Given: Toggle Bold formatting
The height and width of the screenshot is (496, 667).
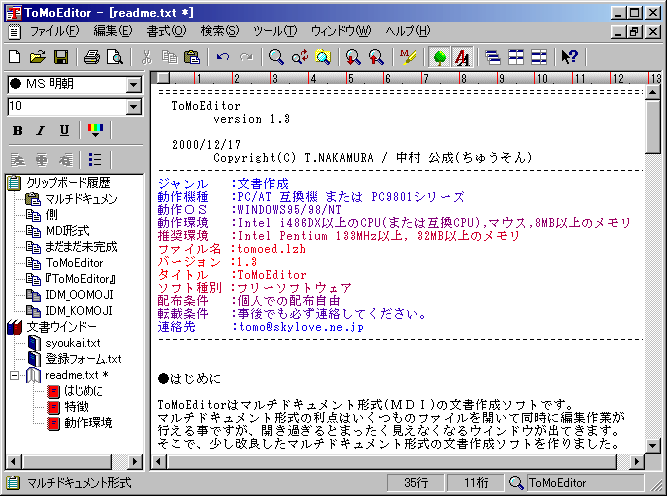Looking at the screenshot, I should pyautogui.click(x=17, y=131).
